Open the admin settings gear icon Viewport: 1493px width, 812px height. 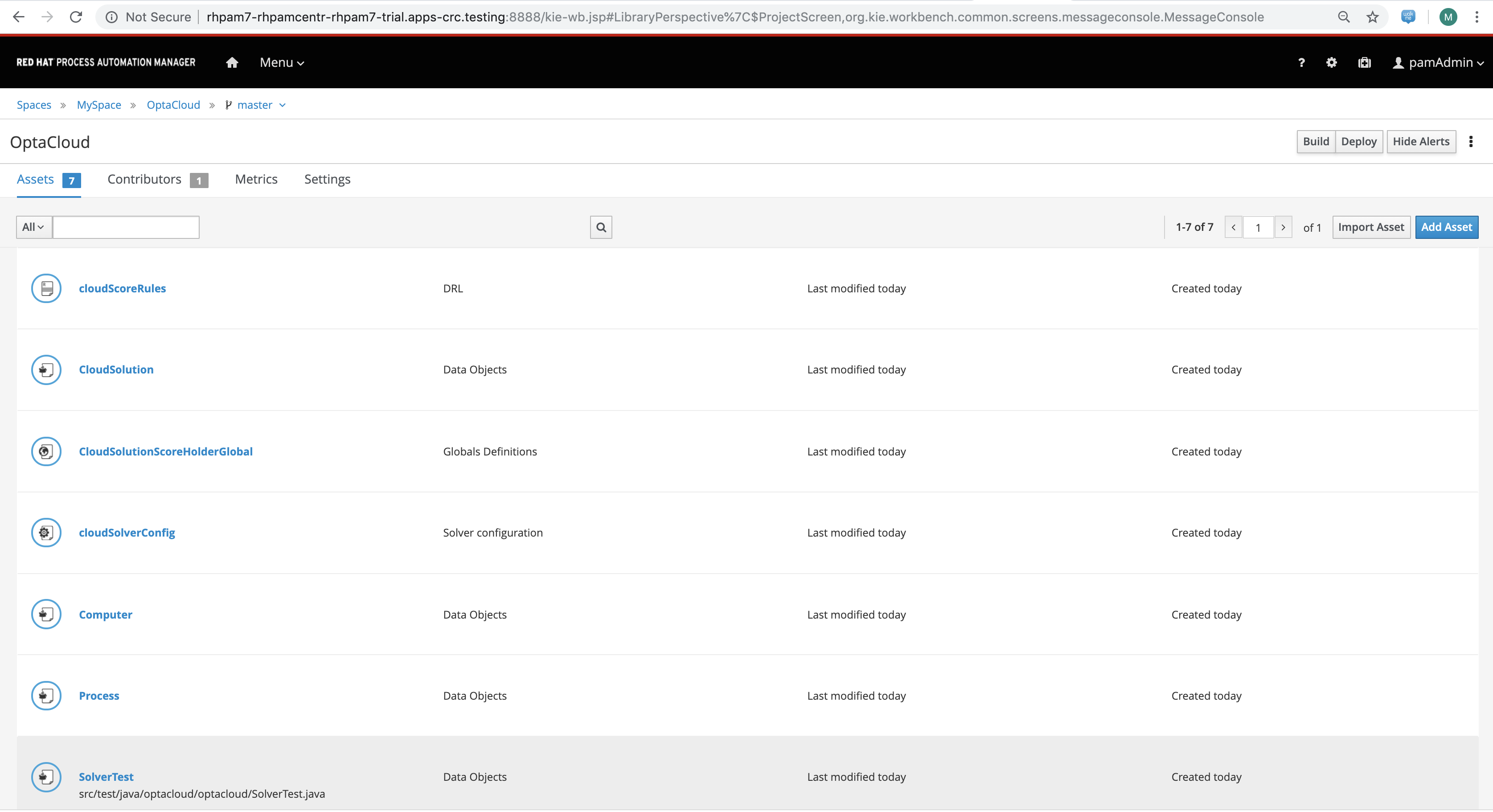(1331, 62)
